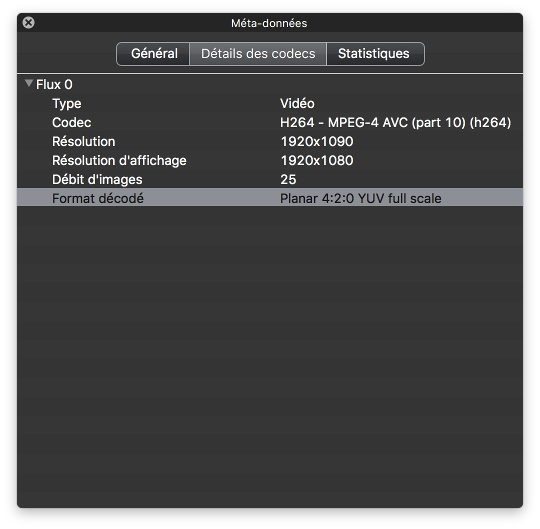540x529 pixels.
Task: Switch to the Statistiques tab
Action: [x=375, y=54]
